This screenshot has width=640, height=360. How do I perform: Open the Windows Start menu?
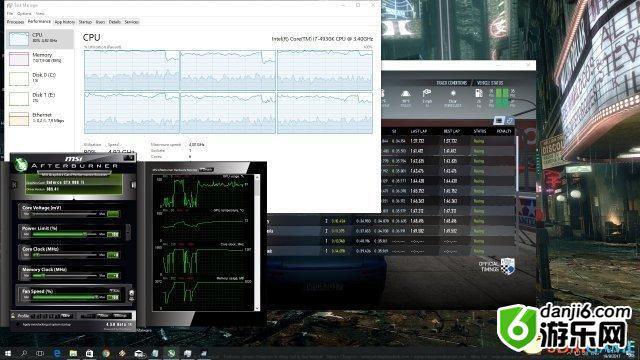coord(7,353)
